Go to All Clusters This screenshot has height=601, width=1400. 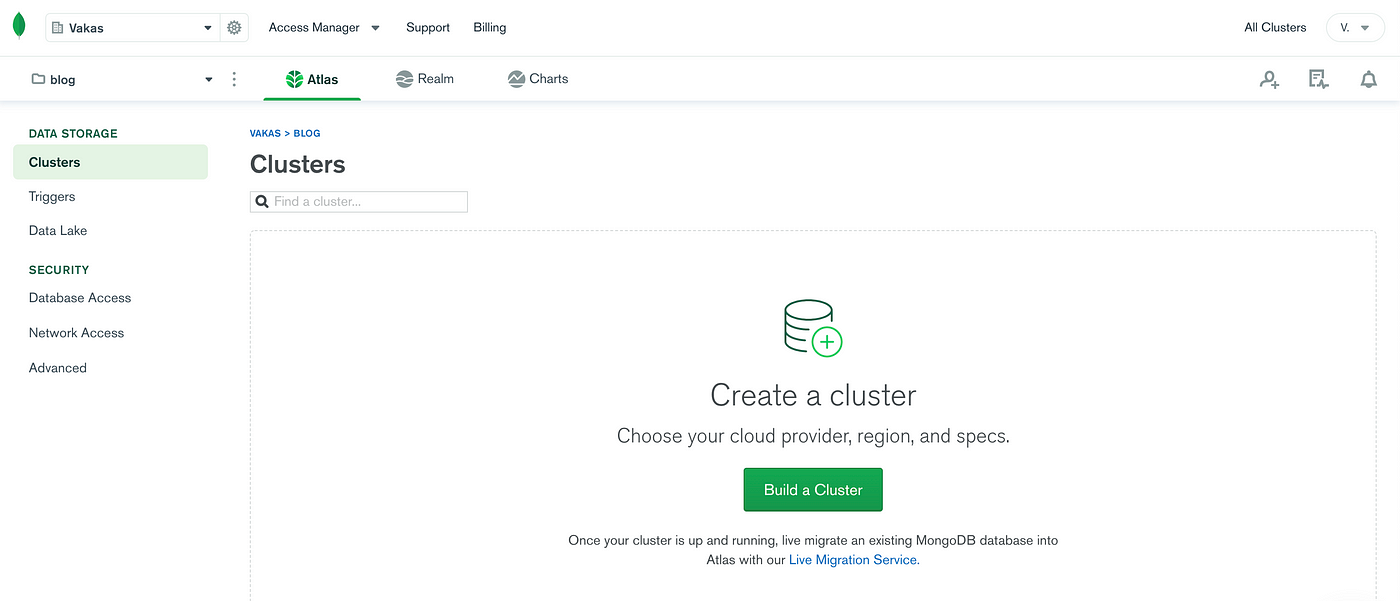pos(1275,28)
